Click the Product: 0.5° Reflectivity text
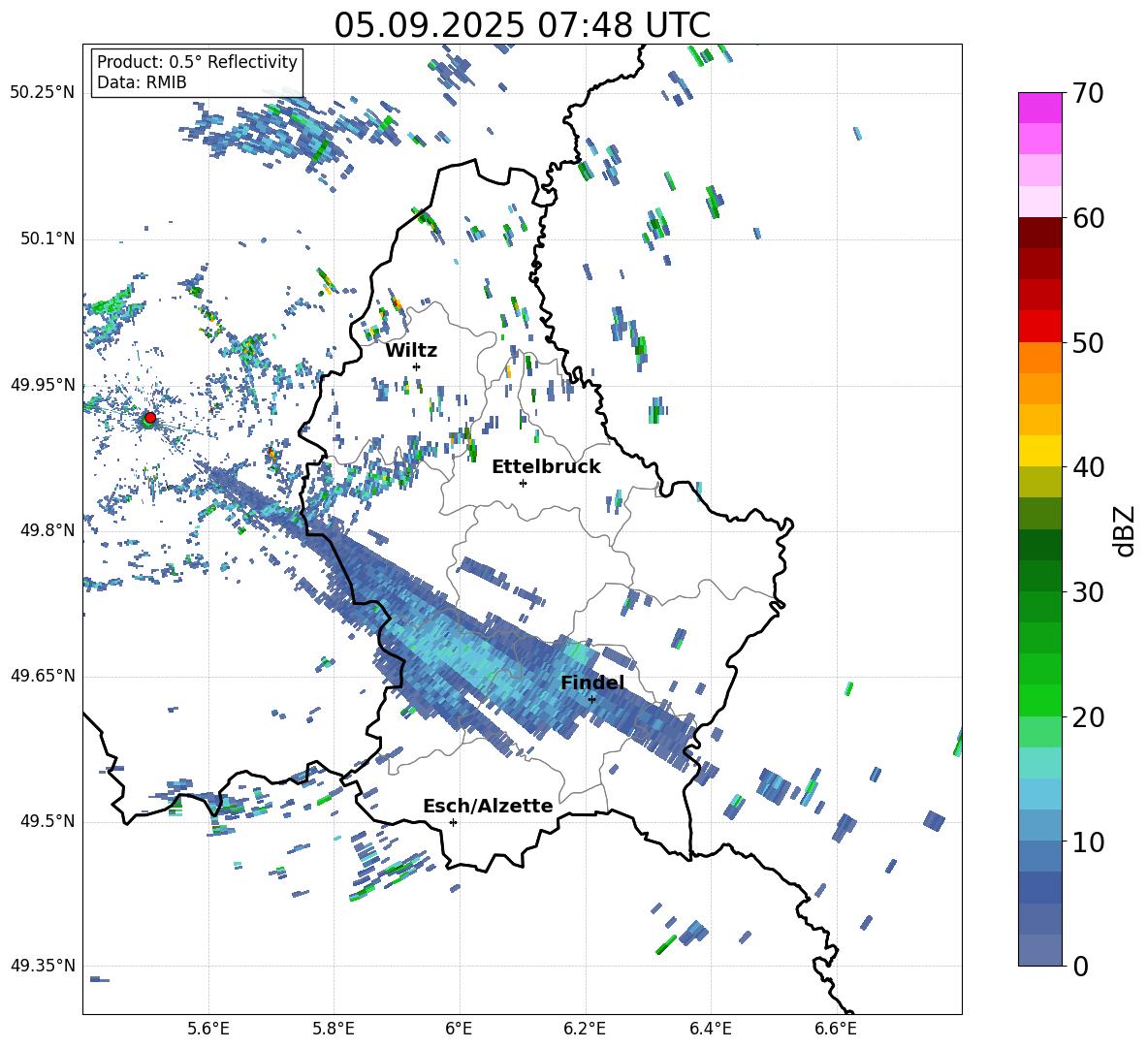 (x=197, y=62)
